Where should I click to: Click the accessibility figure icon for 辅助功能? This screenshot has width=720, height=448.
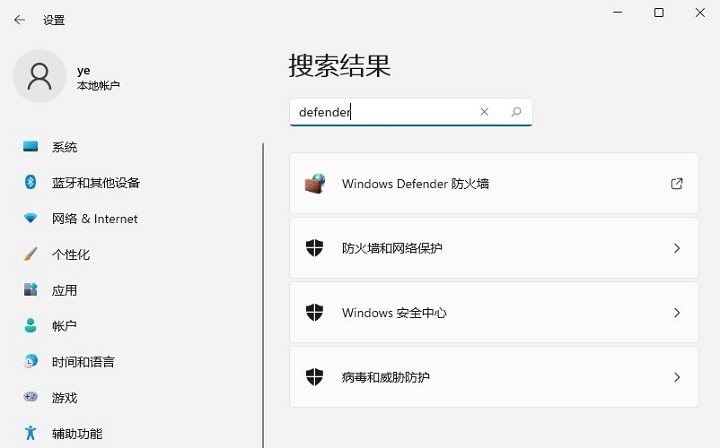point(31,433)
